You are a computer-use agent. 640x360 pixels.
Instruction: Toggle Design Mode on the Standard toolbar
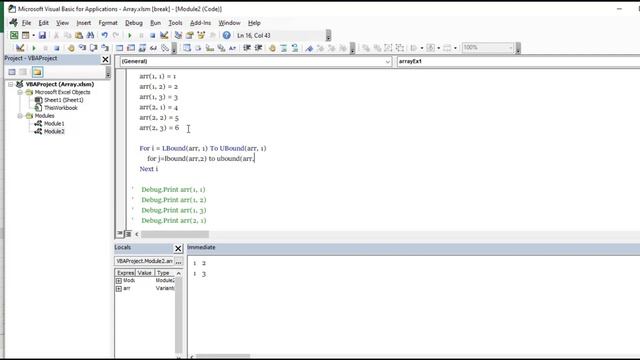point(164,36)
